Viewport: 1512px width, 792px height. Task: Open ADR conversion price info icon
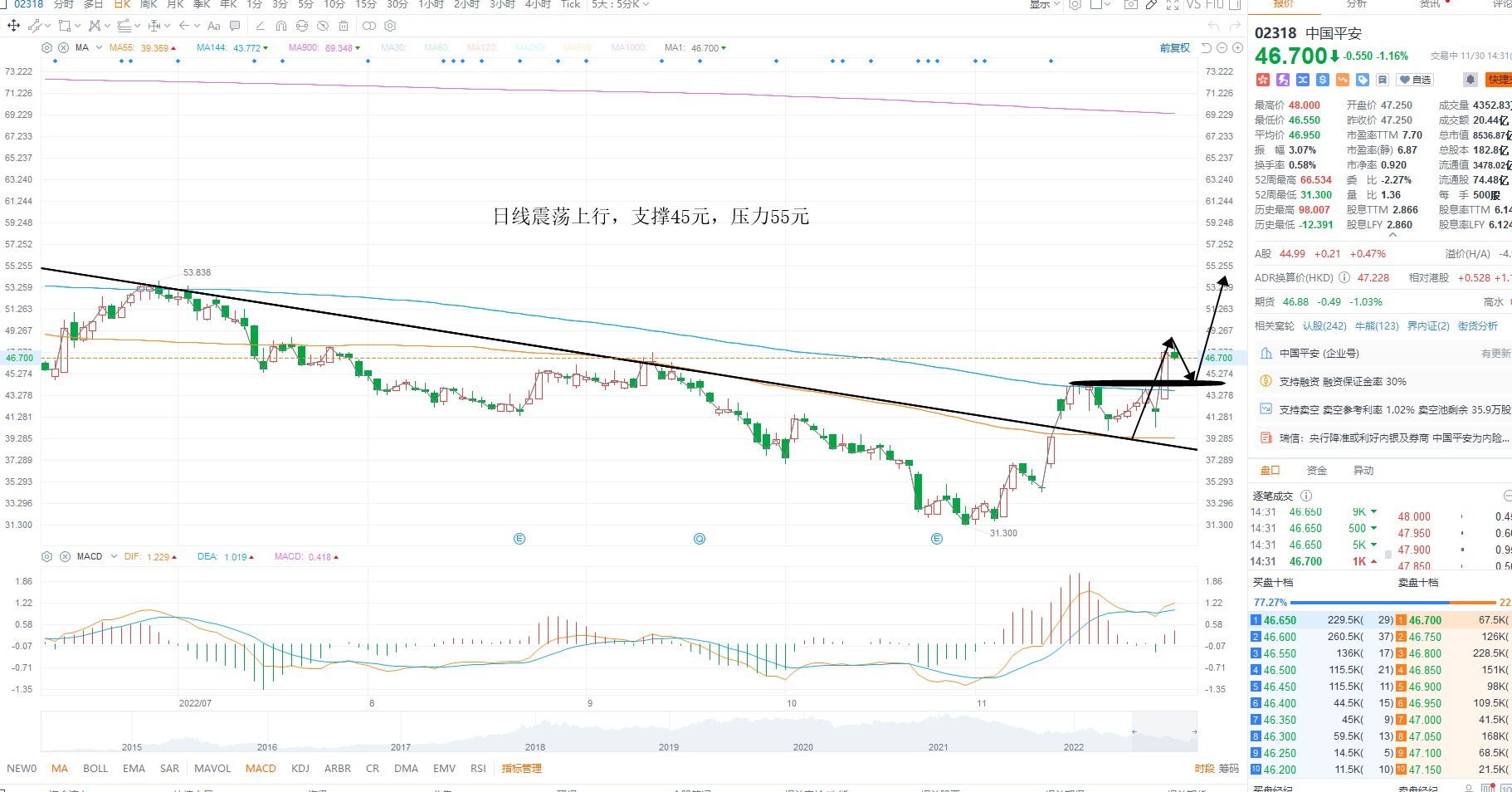click(1344, 278)
